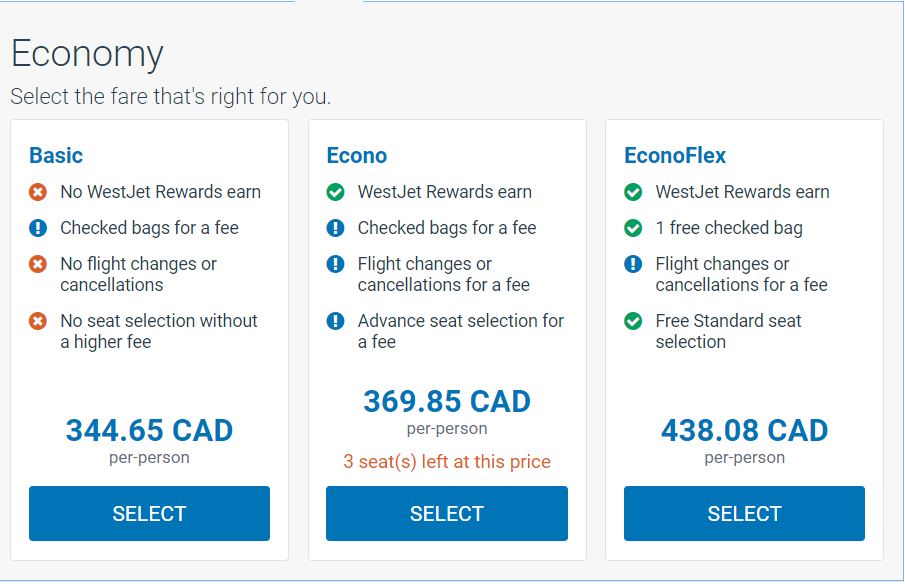Click the Basic fare heading
905x584 pixels.
[x=56, y=156]
